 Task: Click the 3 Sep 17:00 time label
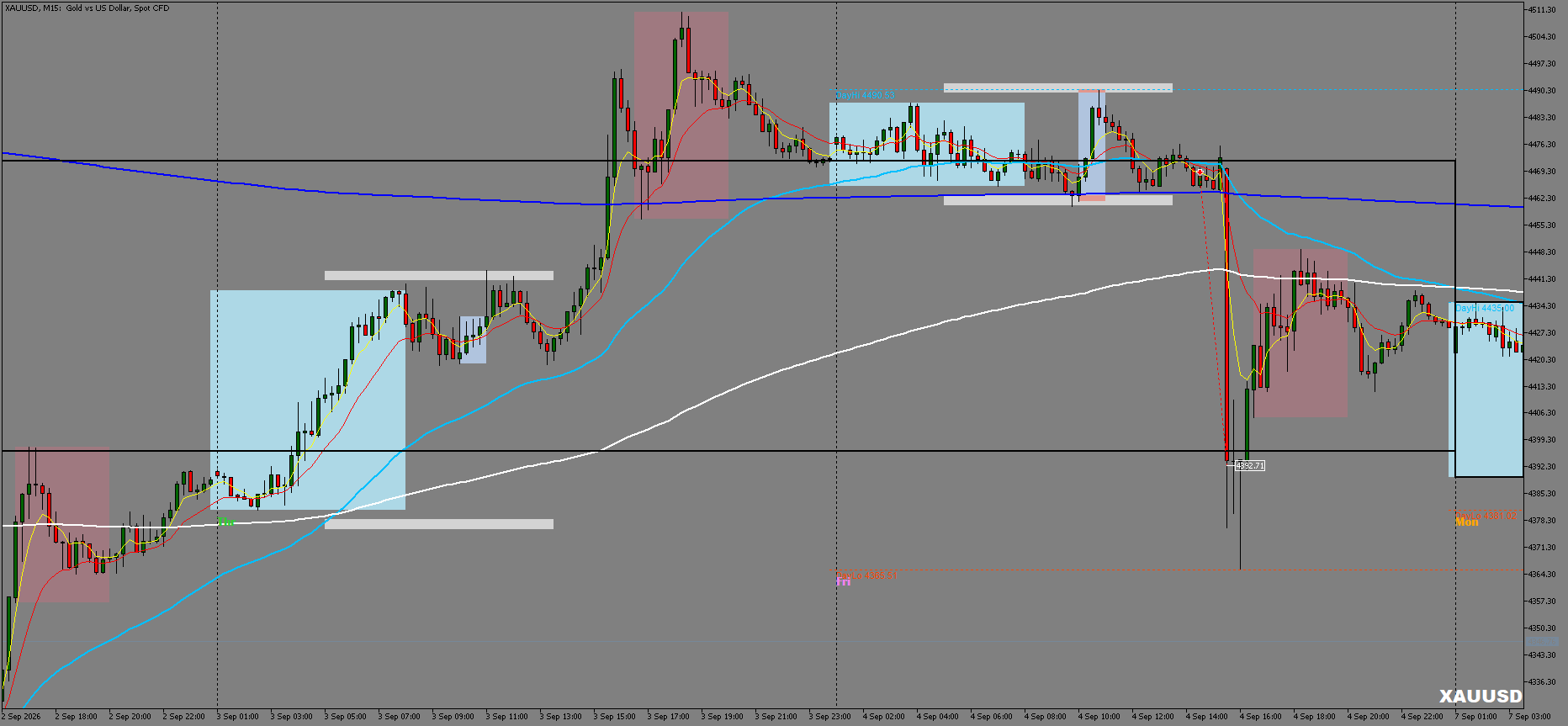(x=668, y=717)
